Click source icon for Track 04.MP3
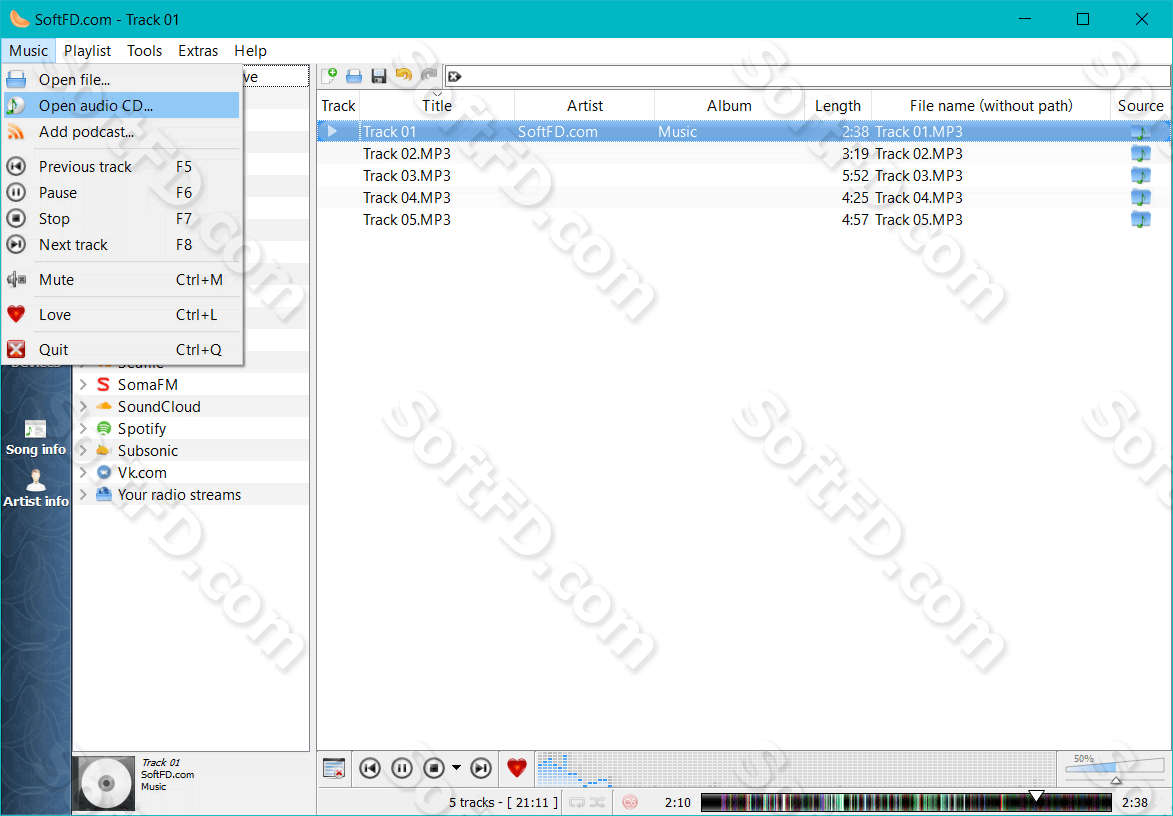Image resolution: width=1173 pixels, height=816 pixels. (1140, 198)
